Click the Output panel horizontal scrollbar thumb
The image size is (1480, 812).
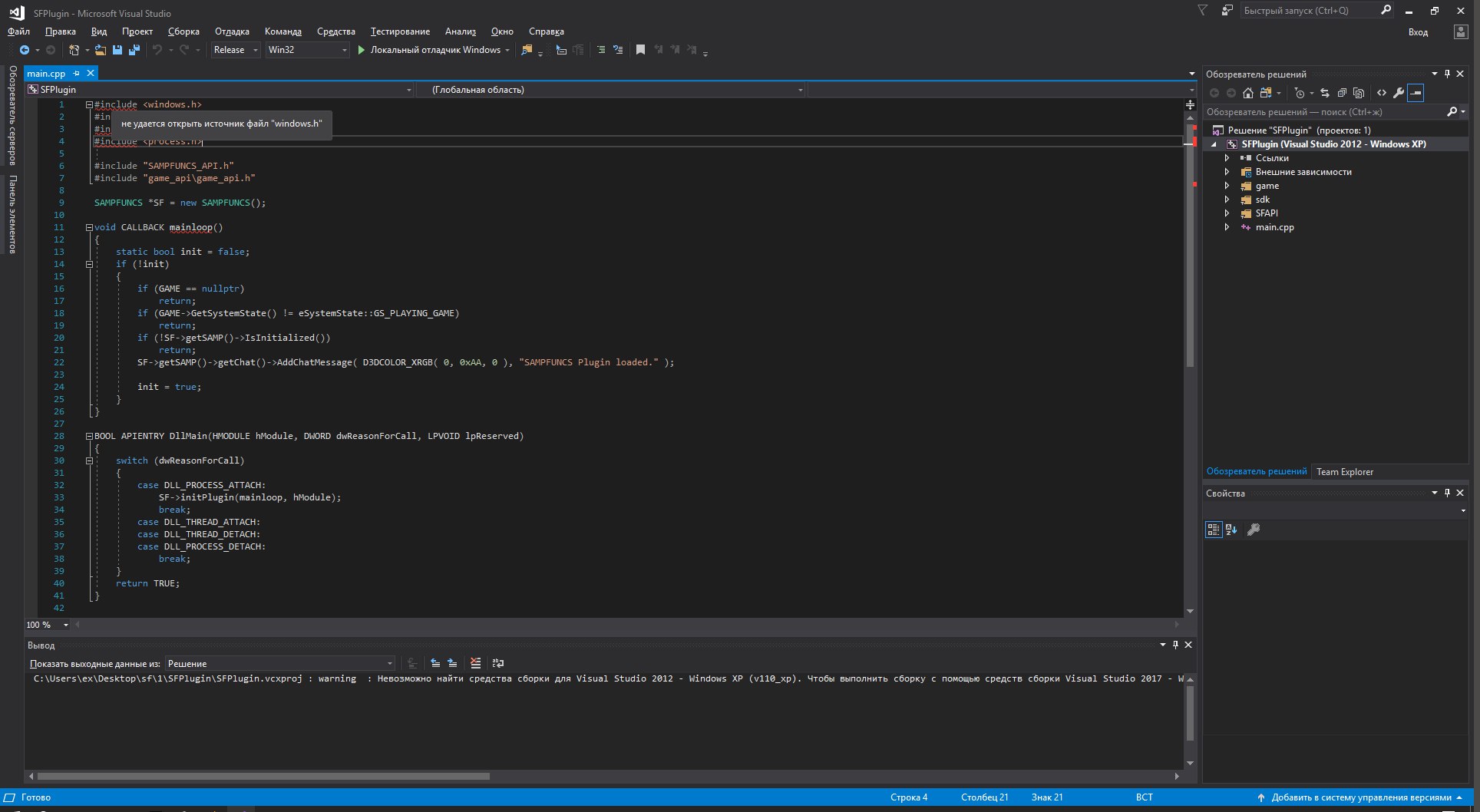263,776
